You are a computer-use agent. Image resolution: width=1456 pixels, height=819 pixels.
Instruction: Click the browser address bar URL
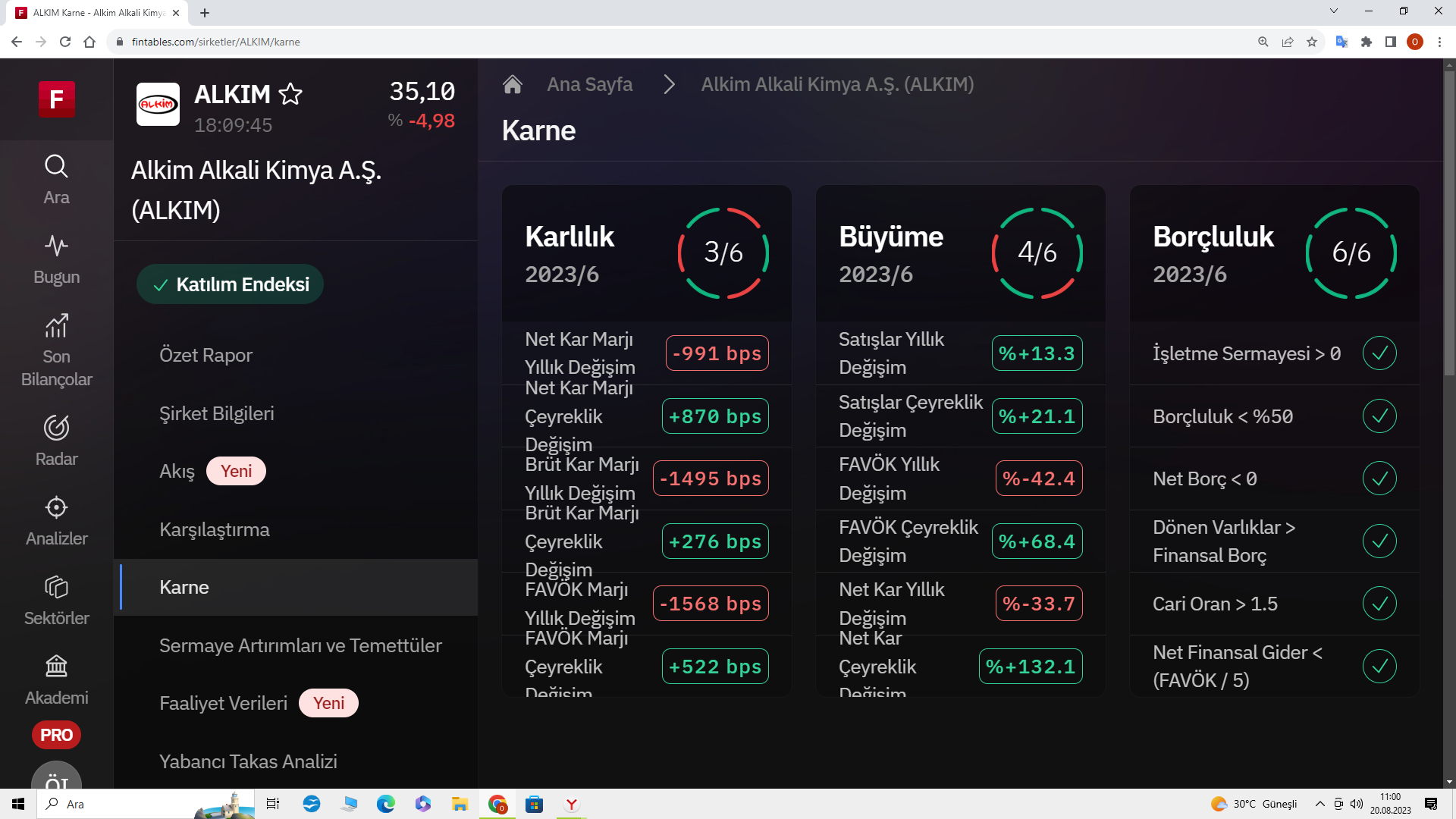click(x=215, y=42)
